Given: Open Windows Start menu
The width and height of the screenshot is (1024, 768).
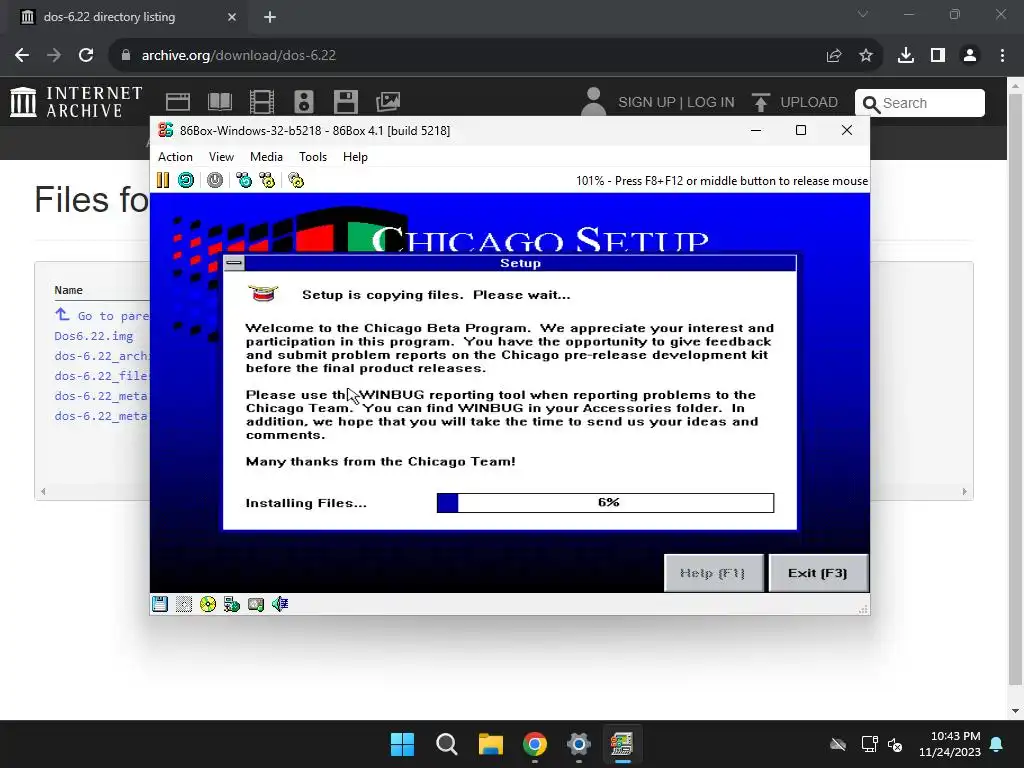Looking at the screenshot, I should (402, 744).
